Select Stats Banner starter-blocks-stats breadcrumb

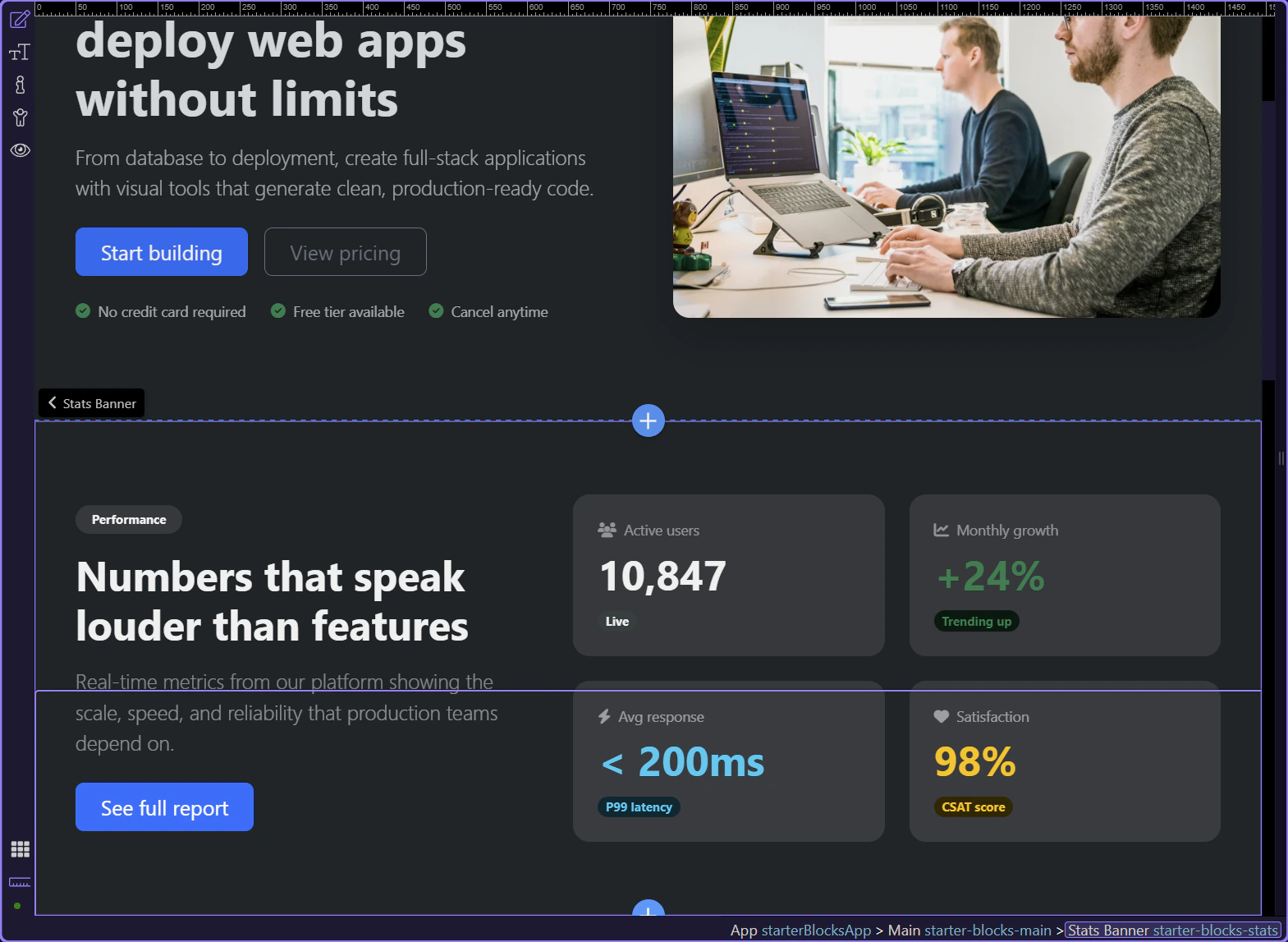pos(1172,931)
